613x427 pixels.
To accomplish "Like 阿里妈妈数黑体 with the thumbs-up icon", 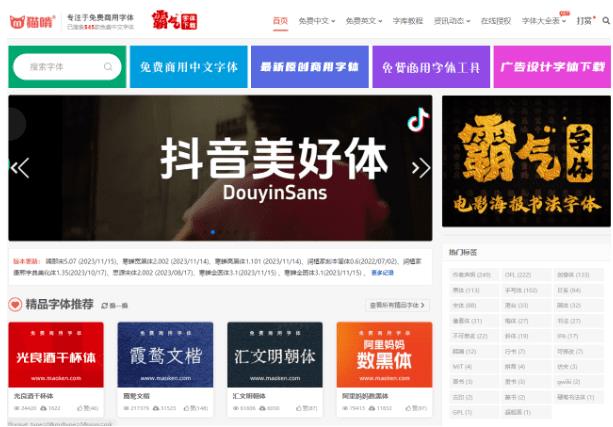I will [x=408, y=408].
